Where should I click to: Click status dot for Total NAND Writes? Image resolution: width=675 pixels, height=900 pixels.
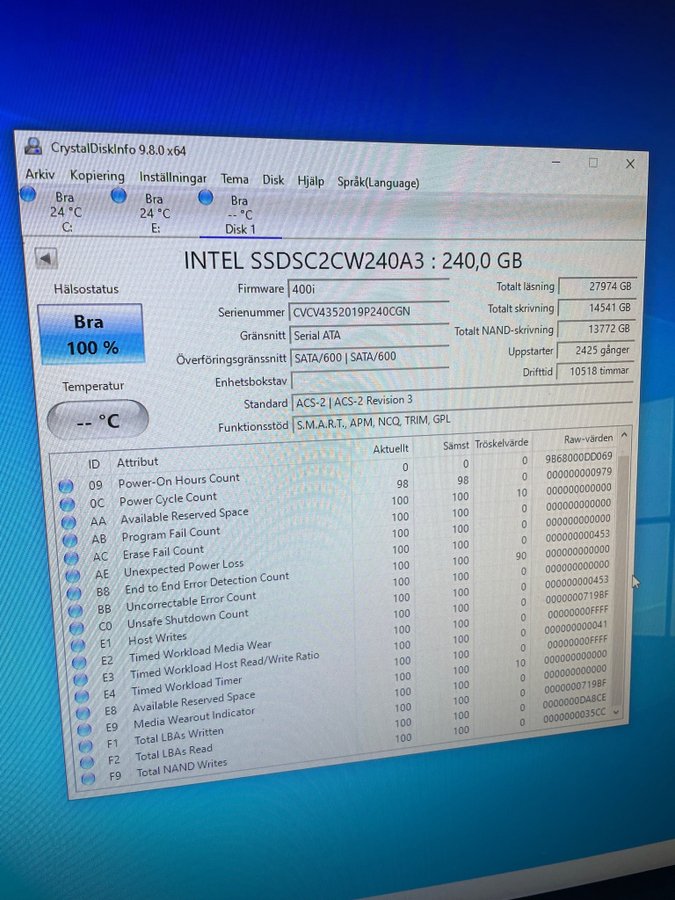(x=88, y=777)
